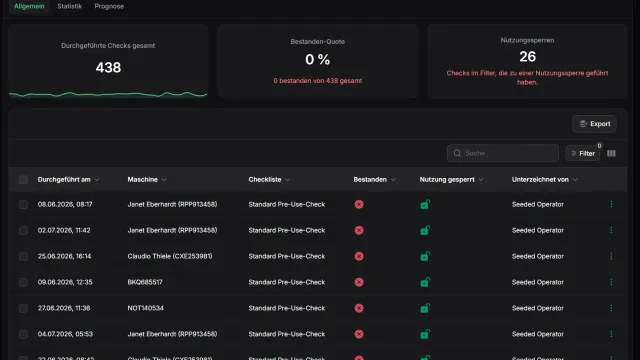Click the Nutzungssperren card showing 26

click(527, 61)
